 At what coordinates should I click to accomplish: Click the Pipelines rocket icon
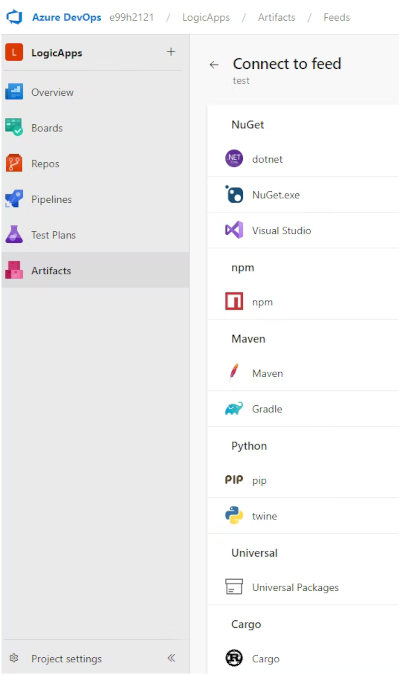14,199
